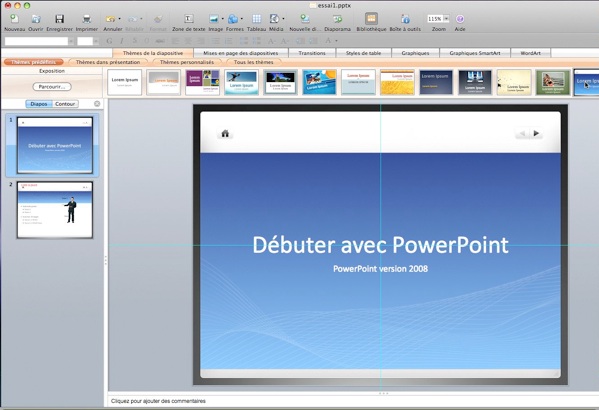Apply the plain white Lorem Ipsum theme
599x410 pixels.
tap(125, 82)
